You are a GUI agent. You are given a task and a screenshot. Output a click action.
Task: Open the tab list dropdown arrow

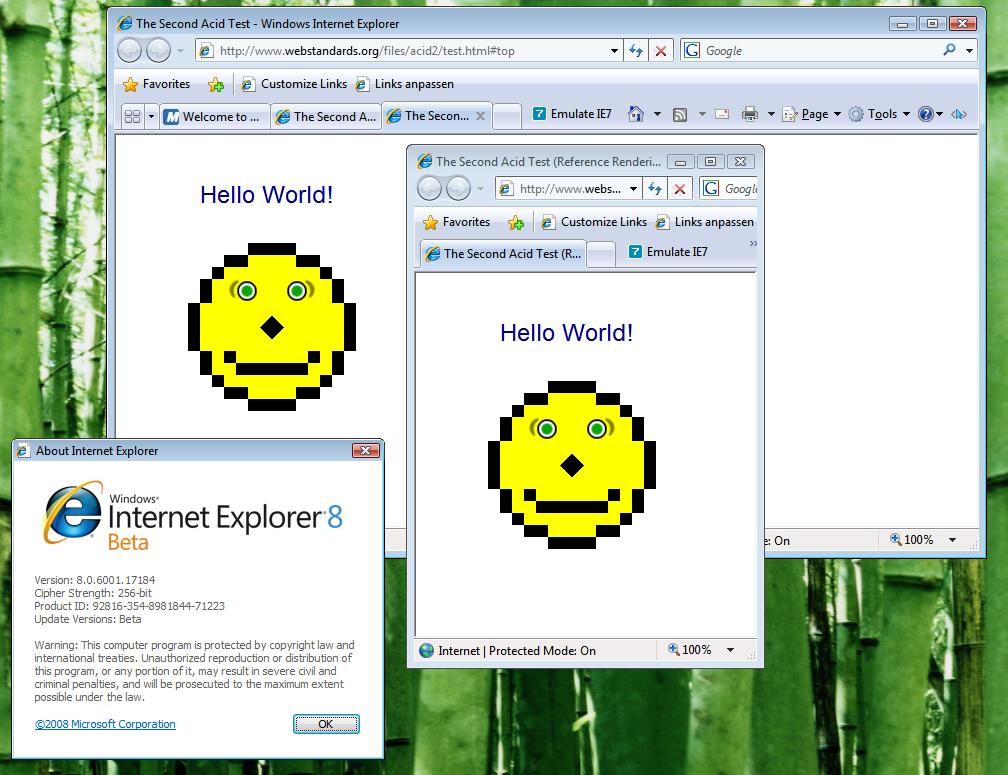152,116
